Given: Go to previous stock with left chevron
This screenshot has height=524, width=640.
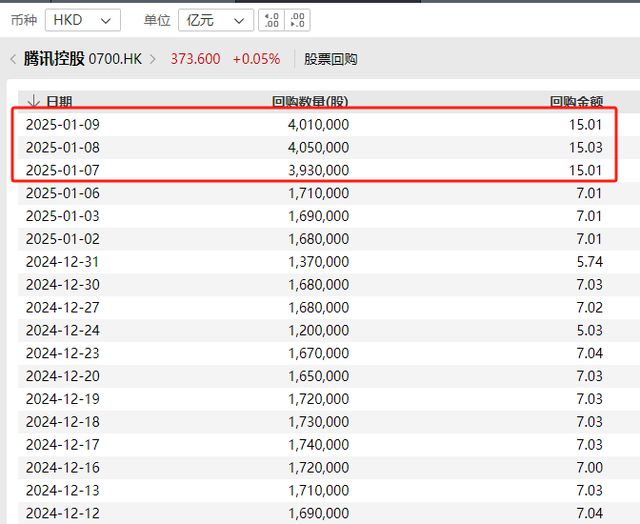Looking at the screenshot, I should (x=13, y=59).
